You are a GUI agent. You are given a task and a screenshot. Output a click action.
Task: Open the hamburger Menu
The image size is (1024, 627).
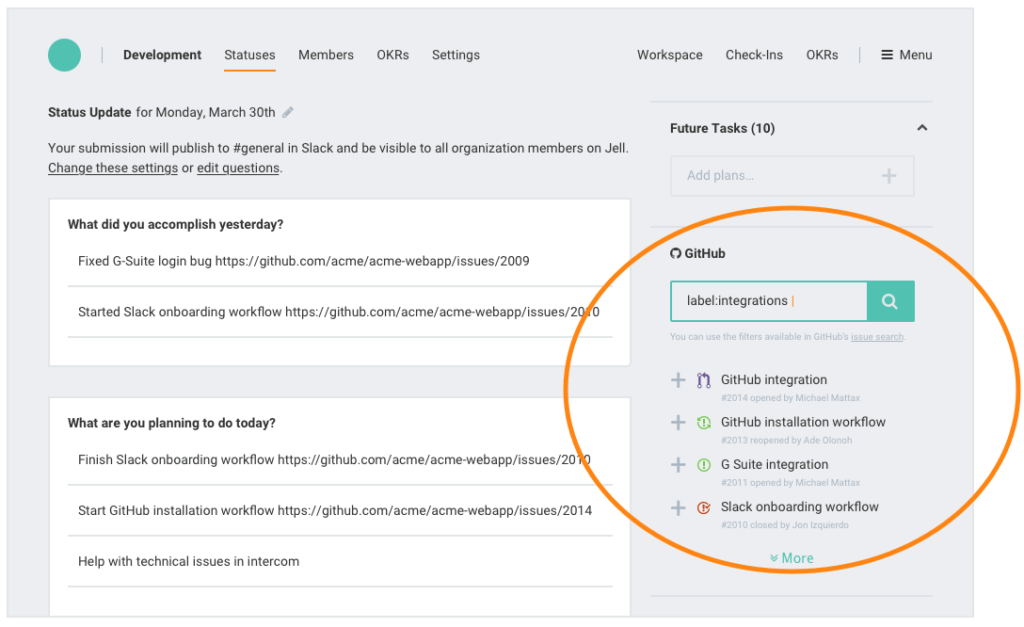point(906,55)
